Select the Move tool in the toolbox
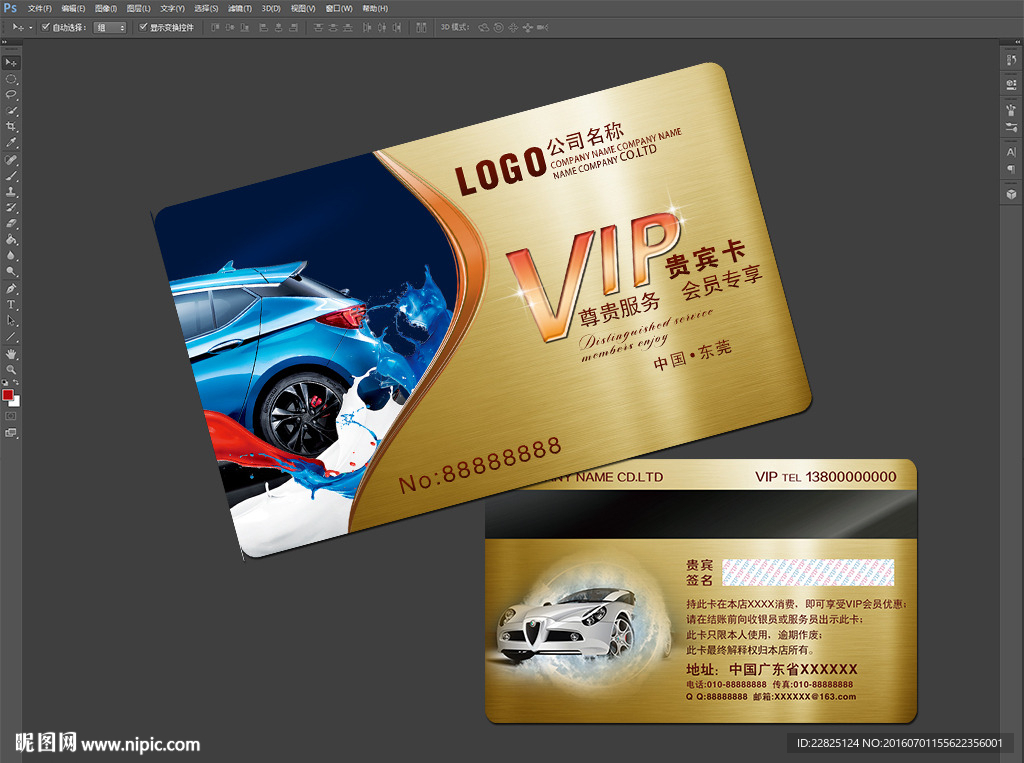Image resolution: width=1024 pixels, height=763 pixels. 11,63
